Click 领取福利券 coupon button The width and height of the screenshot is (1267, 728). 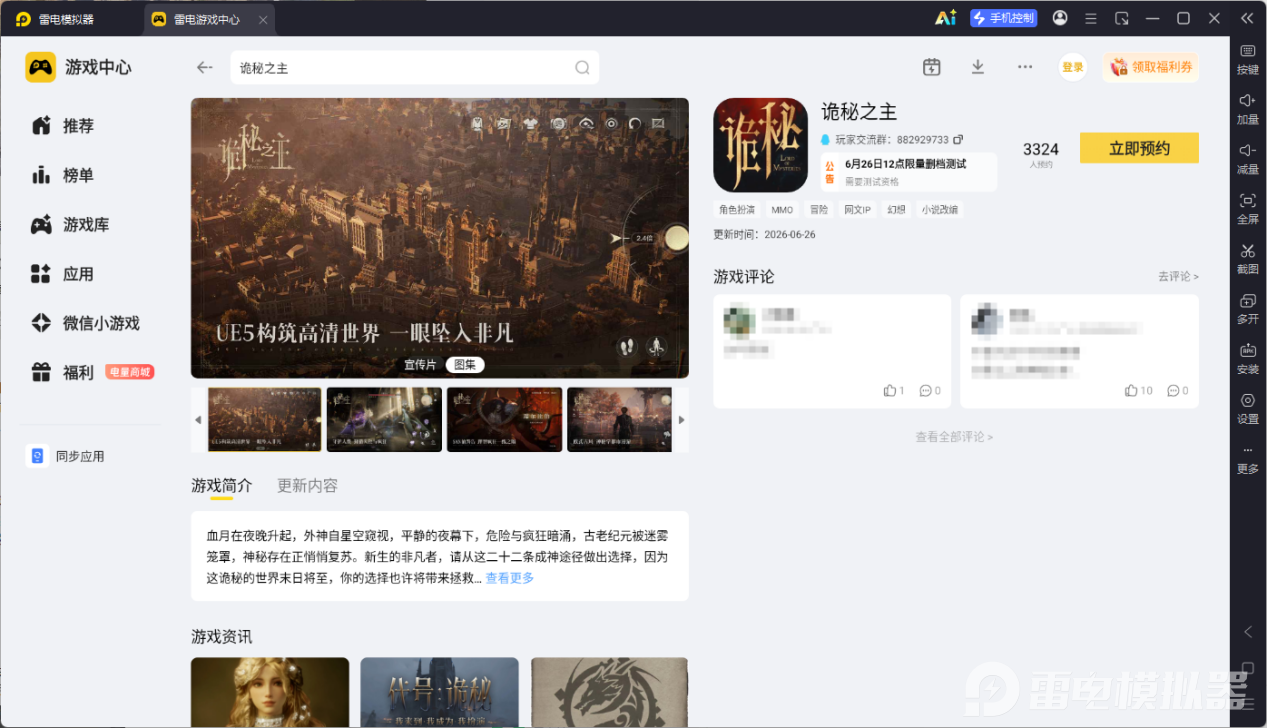(x=1151, y=67)
